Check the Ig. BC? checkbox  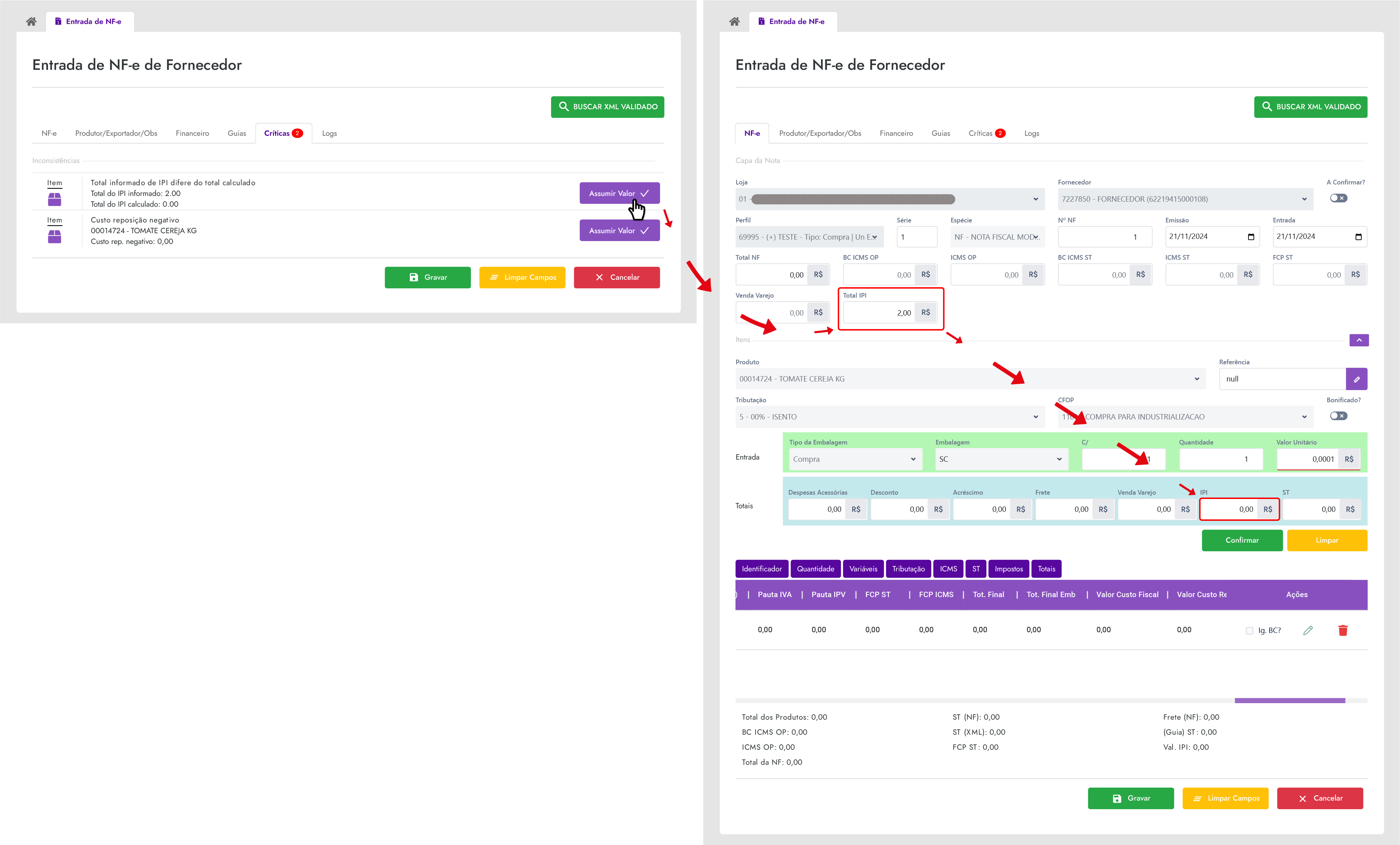point(1250,630)
